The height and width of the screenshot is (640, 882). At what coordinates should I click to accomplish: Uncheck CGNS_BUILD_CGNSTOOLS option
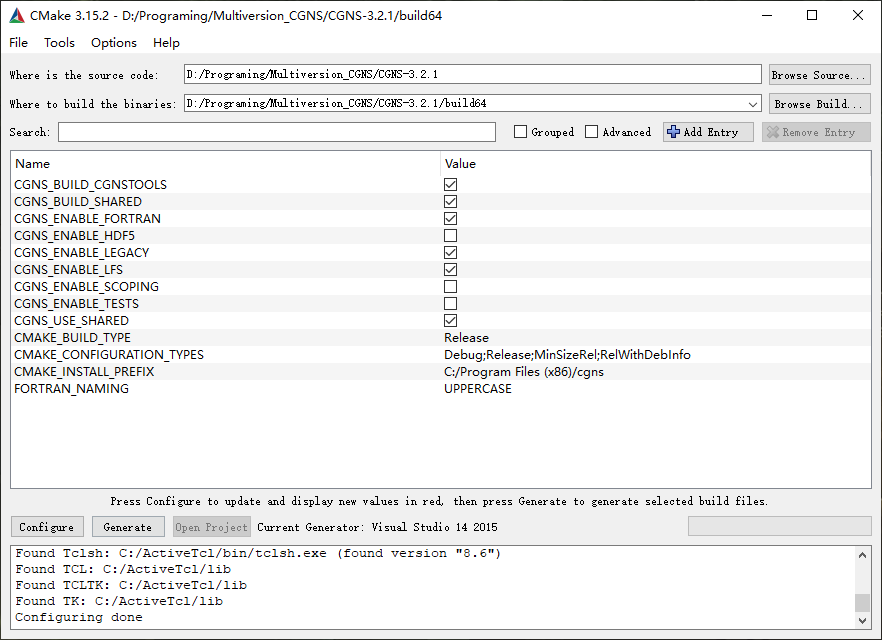tap(450, 184)
